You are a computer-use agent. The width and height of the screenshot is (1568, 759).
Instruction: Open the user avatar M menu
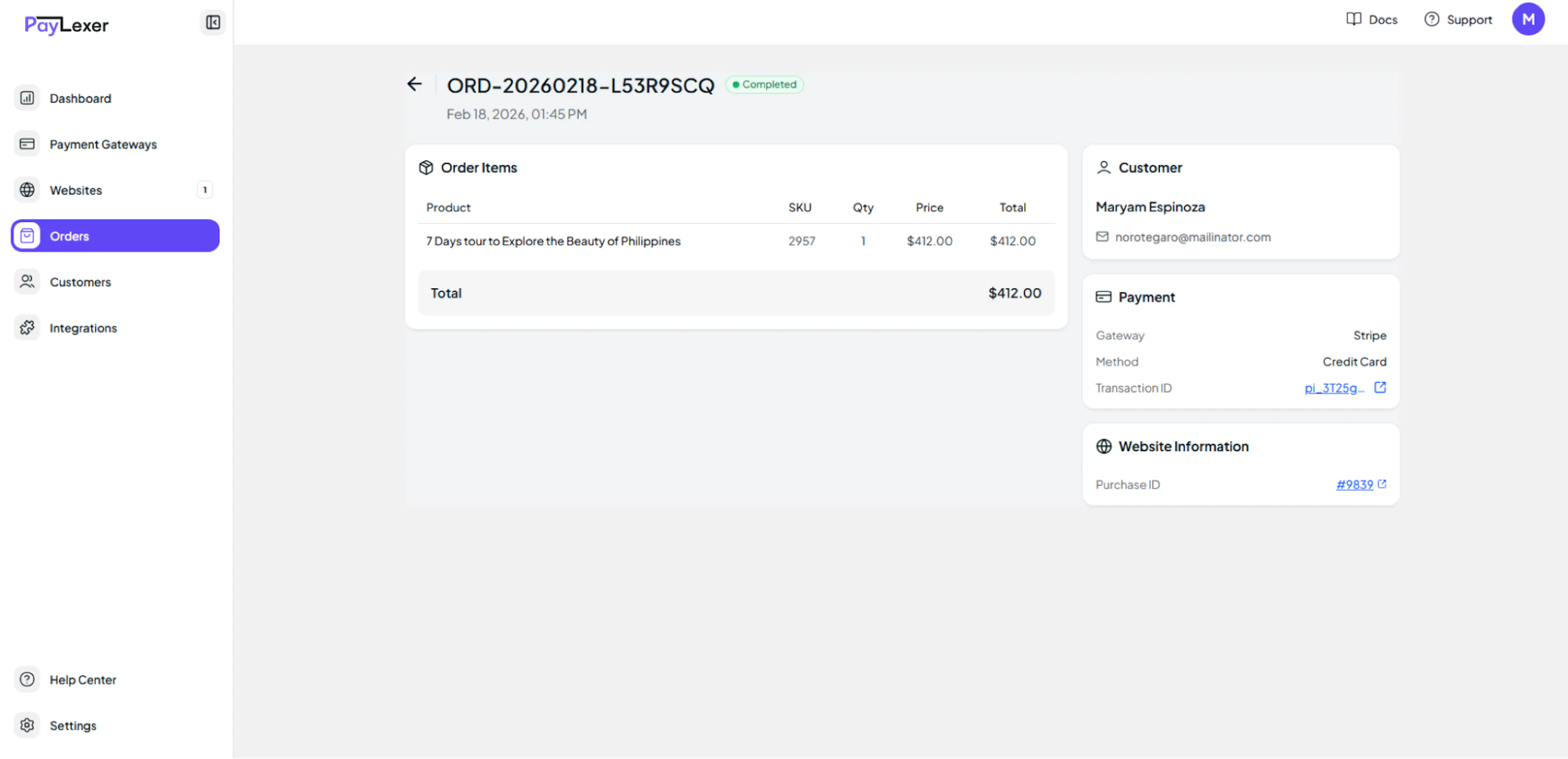pyautogui.click(x=1527, y=20)
